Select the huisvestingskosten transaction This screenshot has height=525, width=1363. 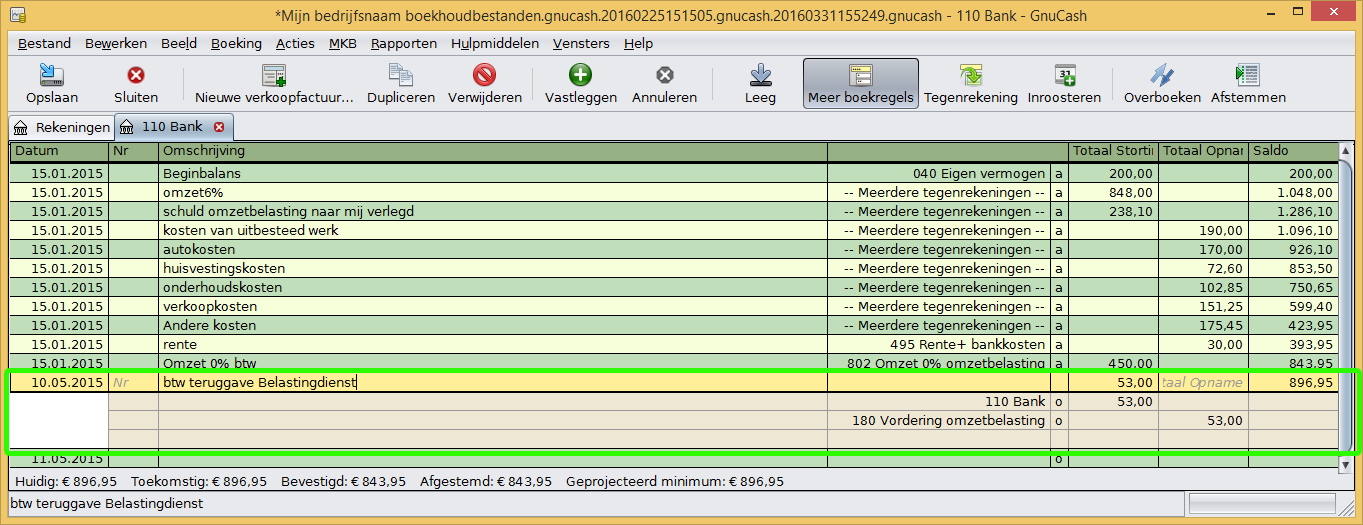[x=674, y=268]
